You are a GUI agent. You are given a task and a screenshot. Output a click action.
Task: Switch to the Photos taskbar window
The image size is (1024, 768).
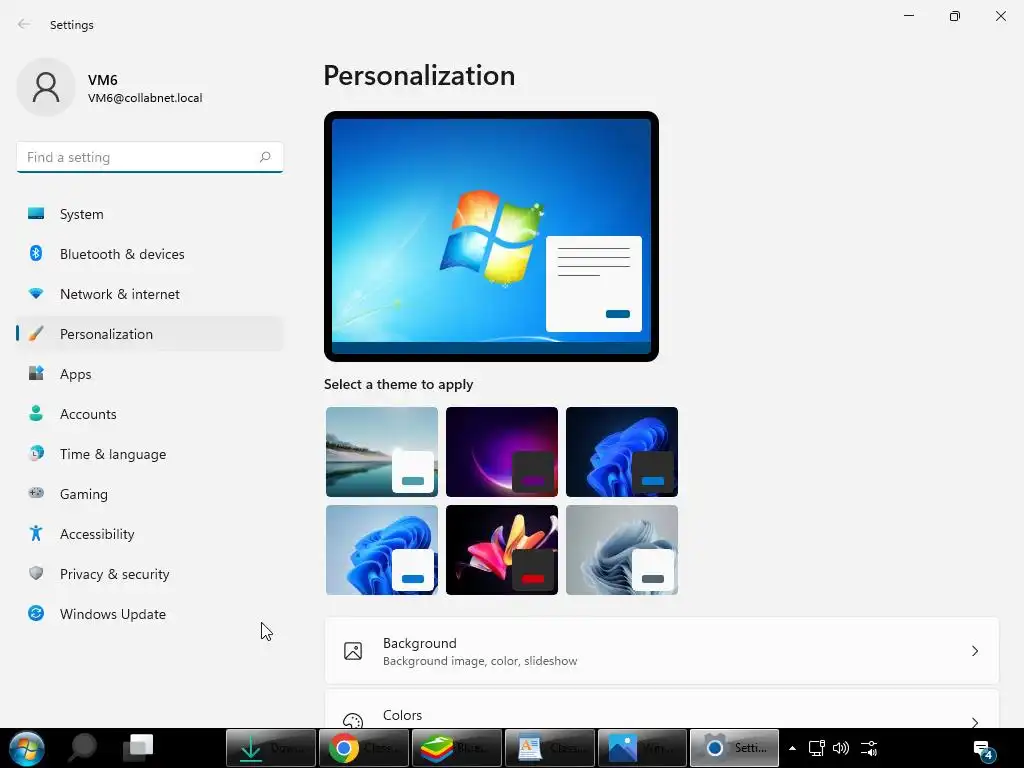coord(643,748)
